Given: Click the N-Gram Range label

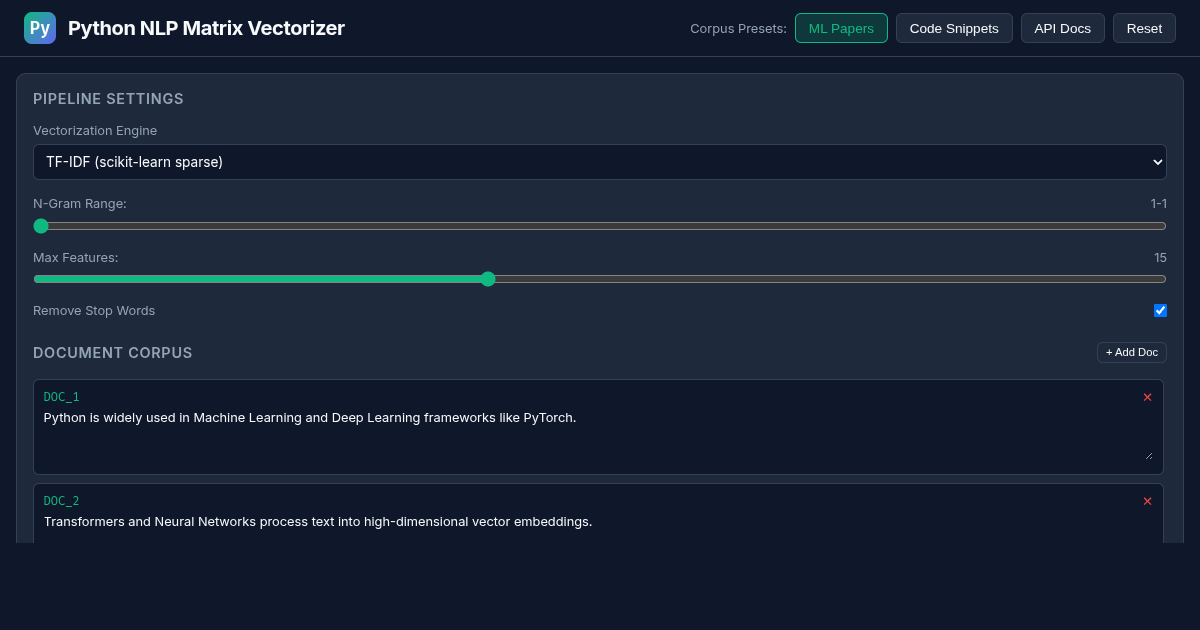Looking at the screenshot, I should click(x=80, y=204).
